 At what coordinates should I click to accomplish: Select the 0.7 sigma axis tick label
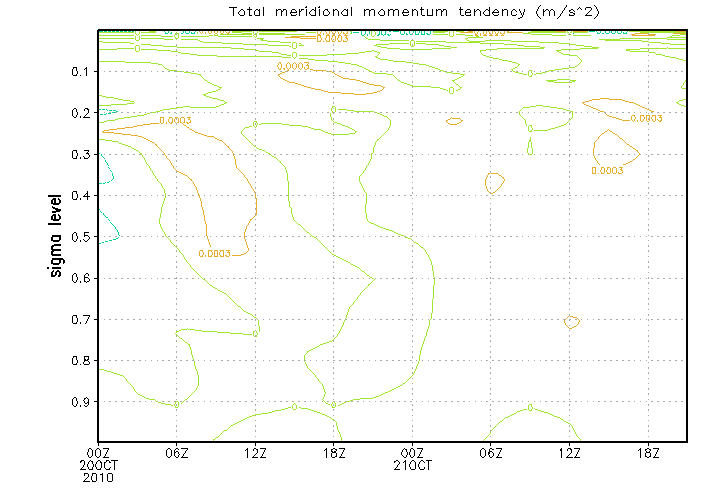pyautogui.click(x=80, y=319)
